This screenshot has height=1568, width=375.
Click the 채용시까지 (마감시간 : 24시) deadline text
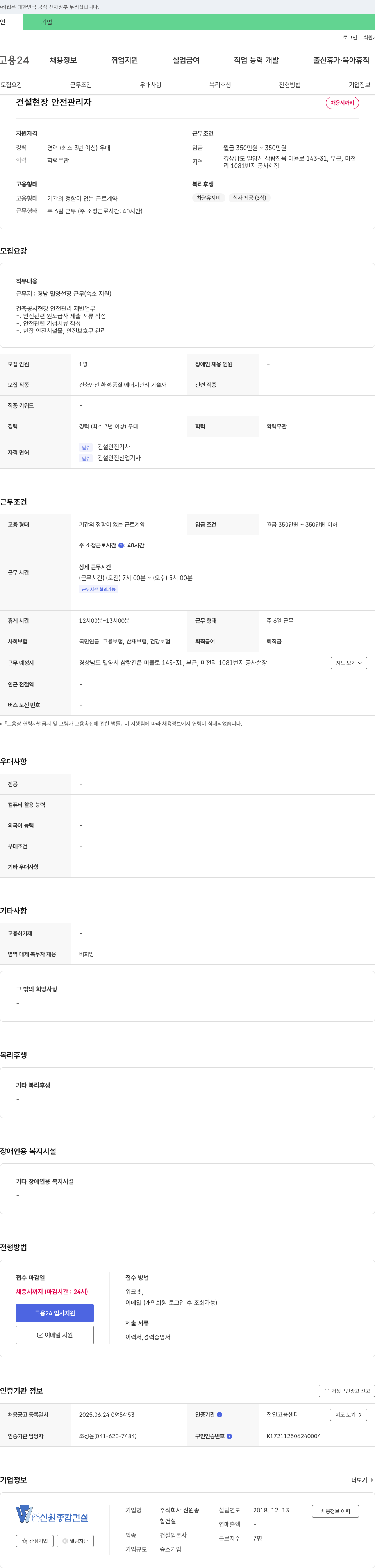(x=52, y=1292)
